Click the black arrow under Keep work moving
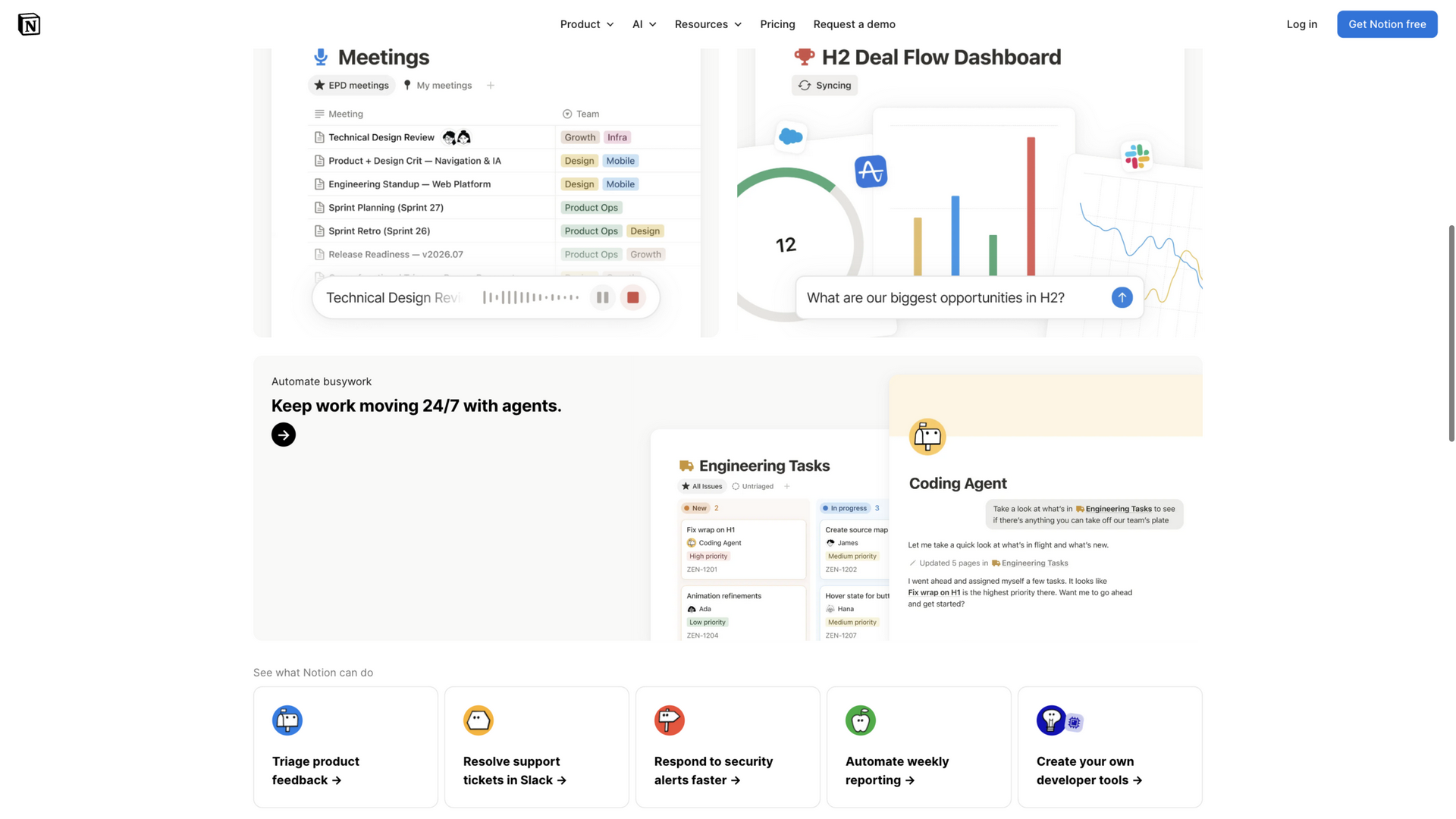 pos(284,435)
